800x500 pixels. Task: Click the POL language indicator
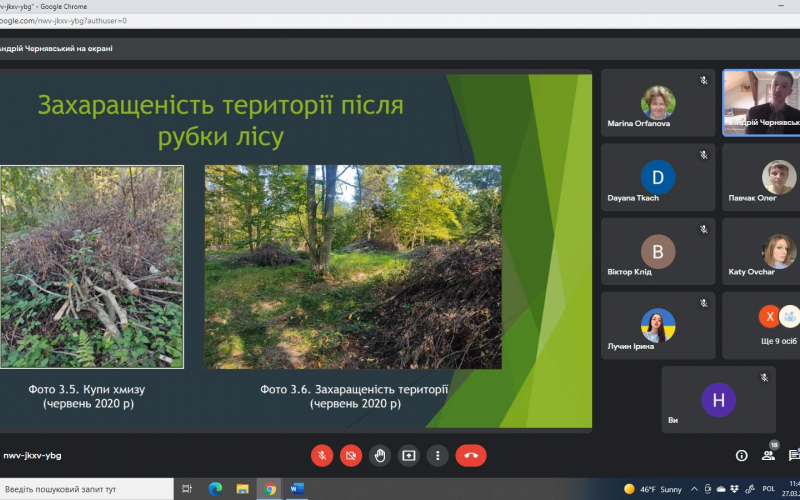tap(768, 489)
